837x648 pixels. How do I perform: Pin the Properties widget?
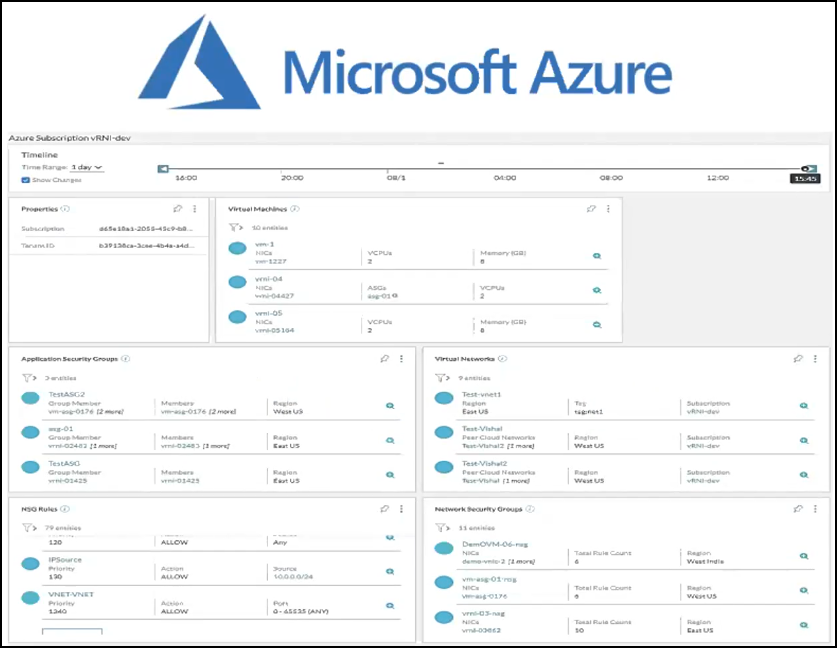tap(178, 209)
